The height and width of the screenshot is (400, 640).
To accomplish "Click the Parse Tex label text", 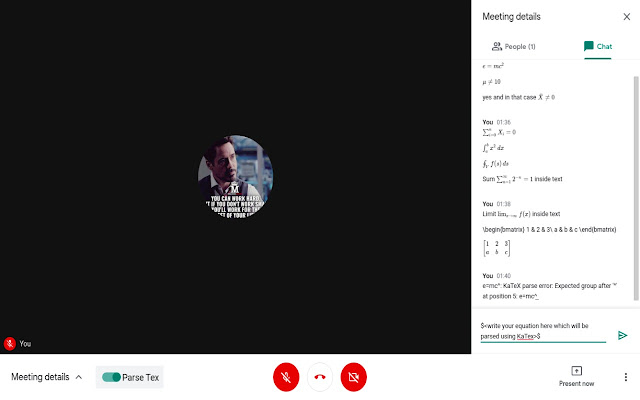I will click(140, 378).
